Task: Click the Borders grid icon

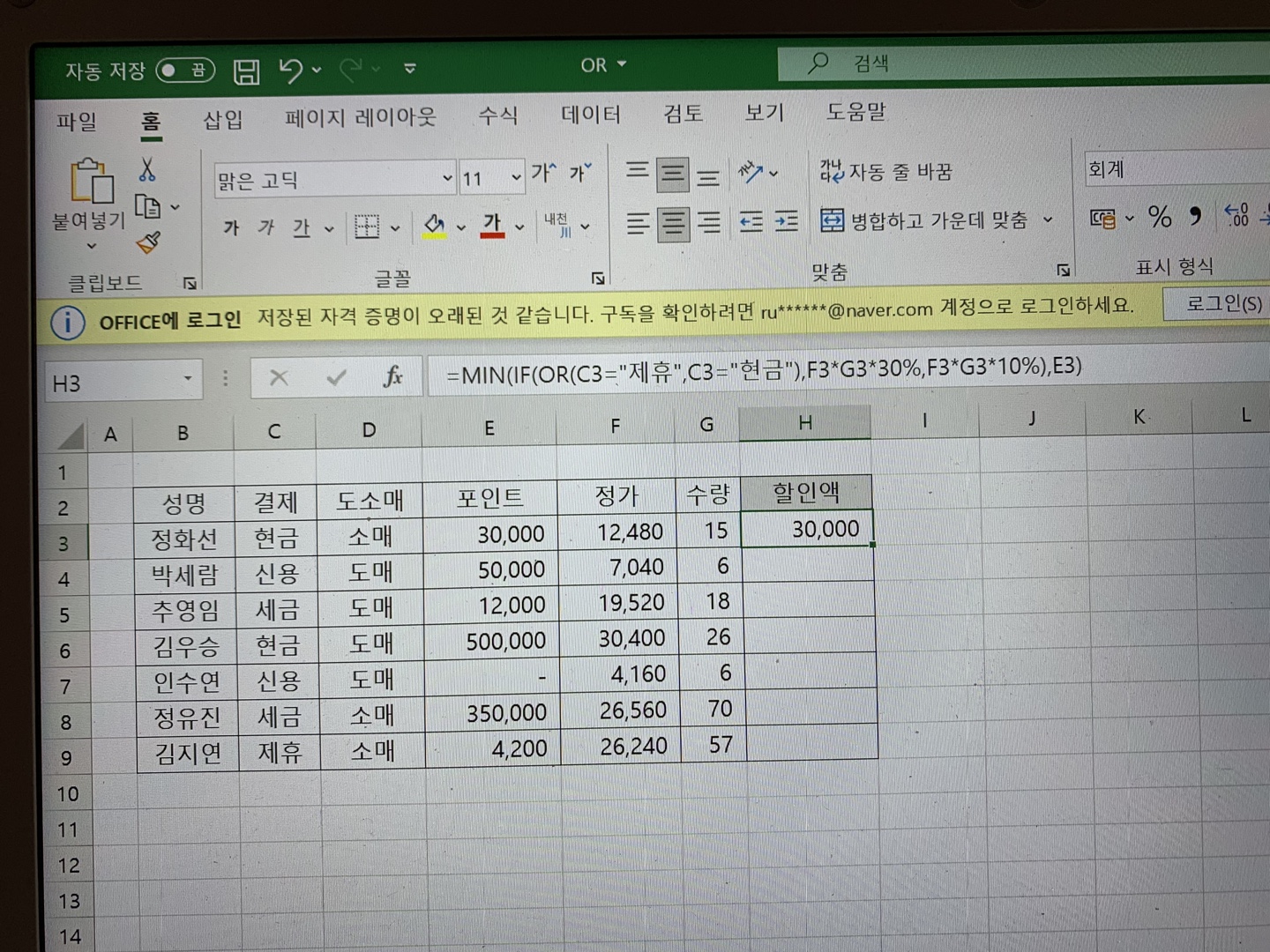Action: (x=367, y=227)
